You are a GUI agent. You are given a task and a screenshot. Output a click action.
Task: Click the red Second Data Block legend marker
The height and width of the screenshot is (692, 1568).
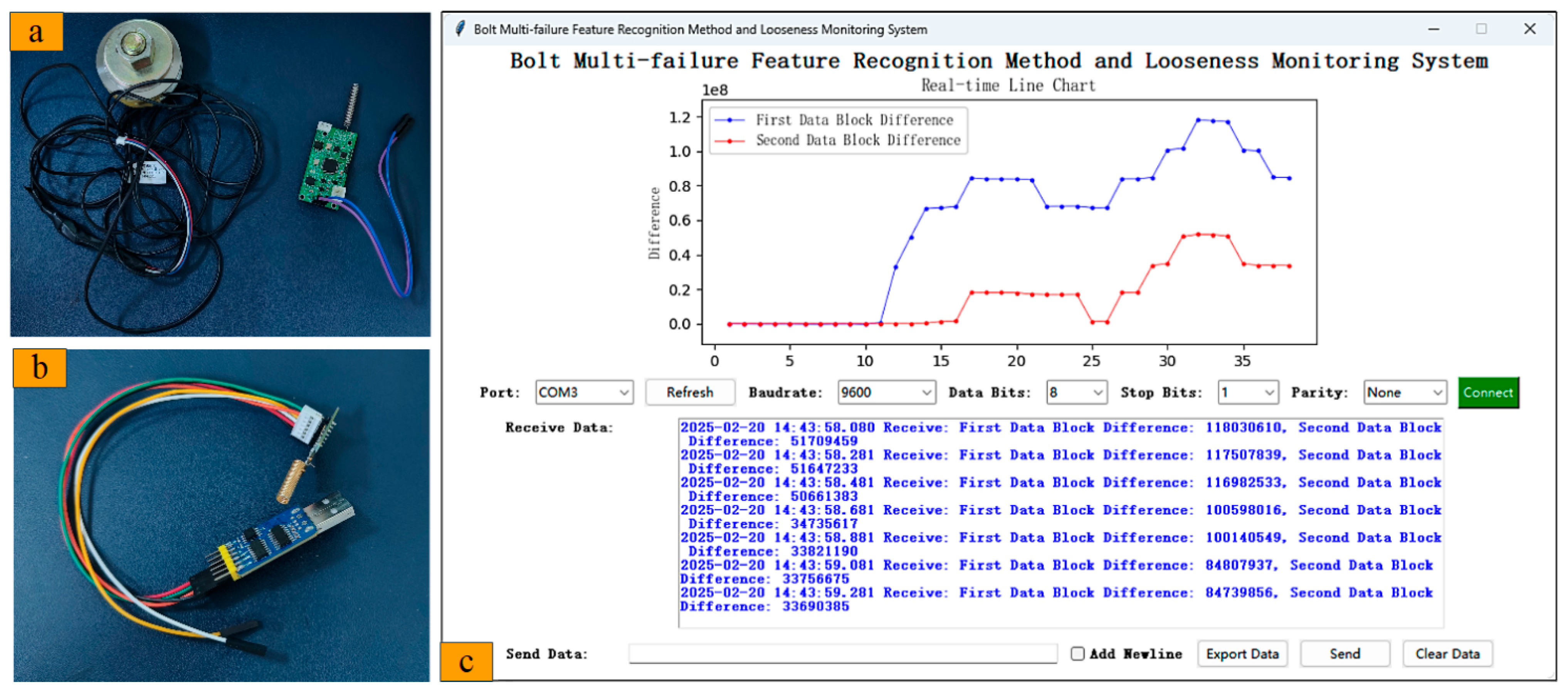pyautogui.click(x=729, y=141)
